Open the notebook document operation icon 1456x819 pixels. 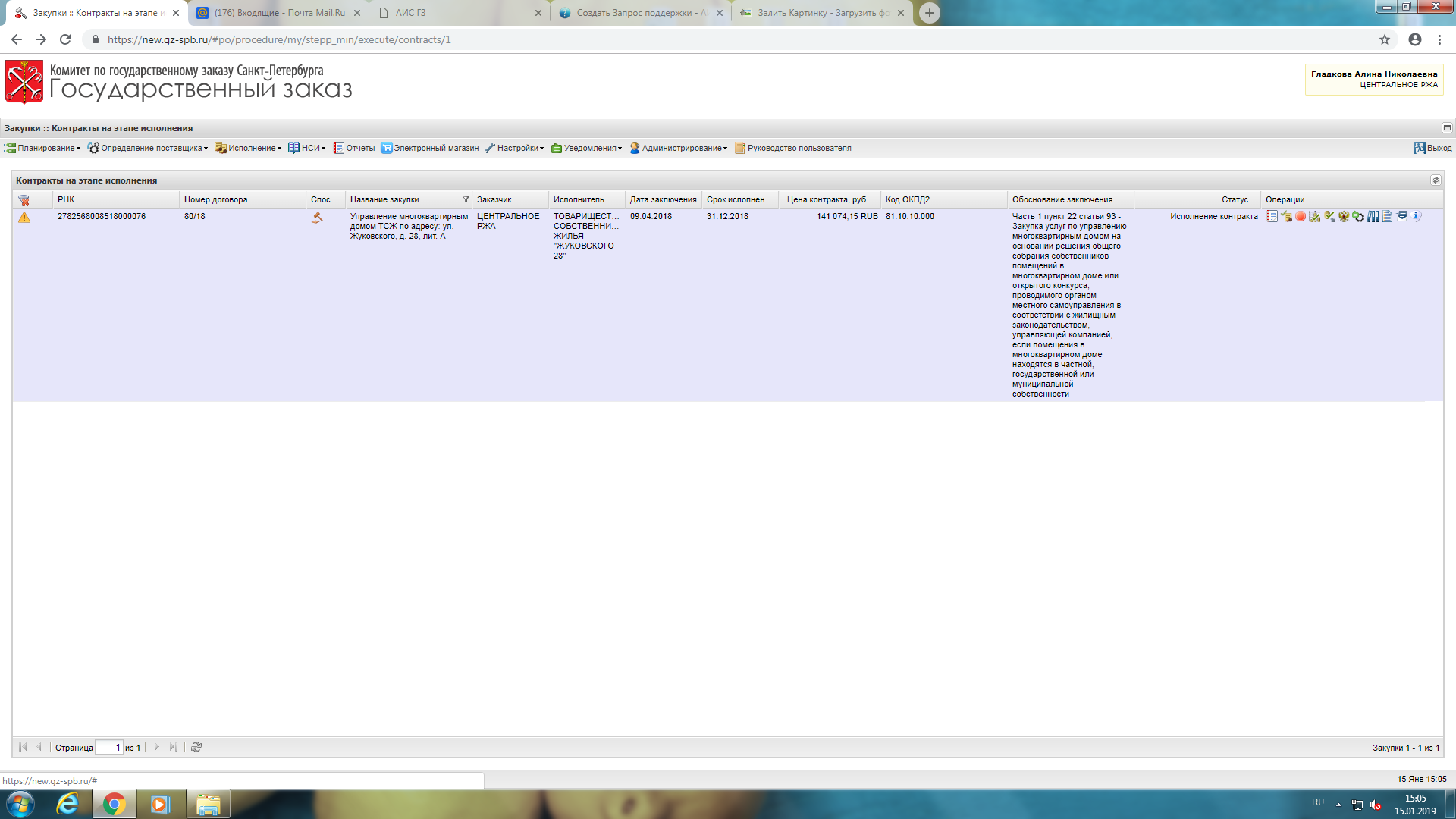pyautogui.click(x=1272, y=216)
